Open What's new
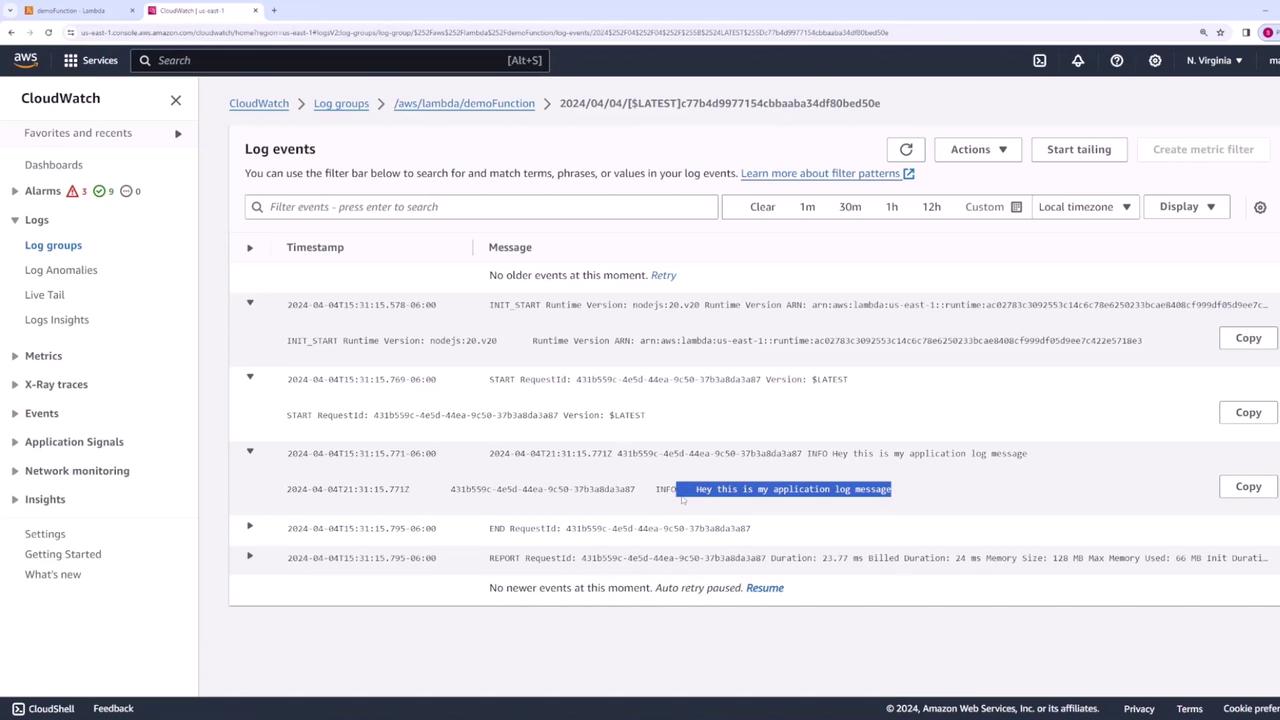 tap(53, 574)
